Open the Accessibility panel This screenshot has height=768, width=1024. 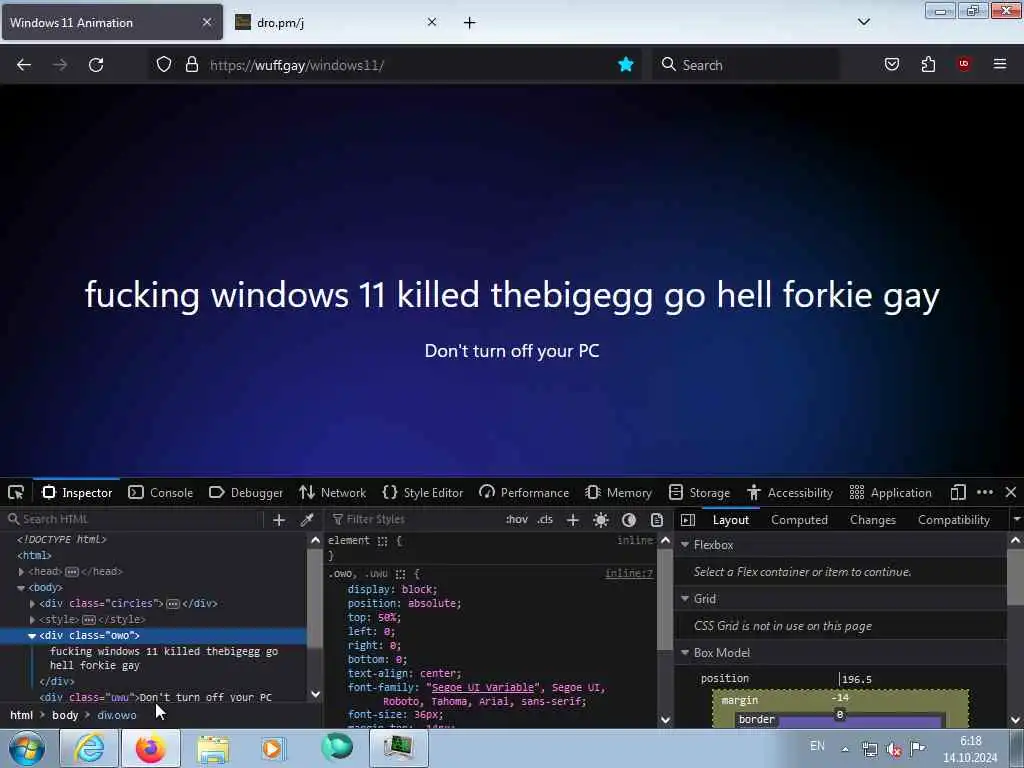(x=790, y=492)
